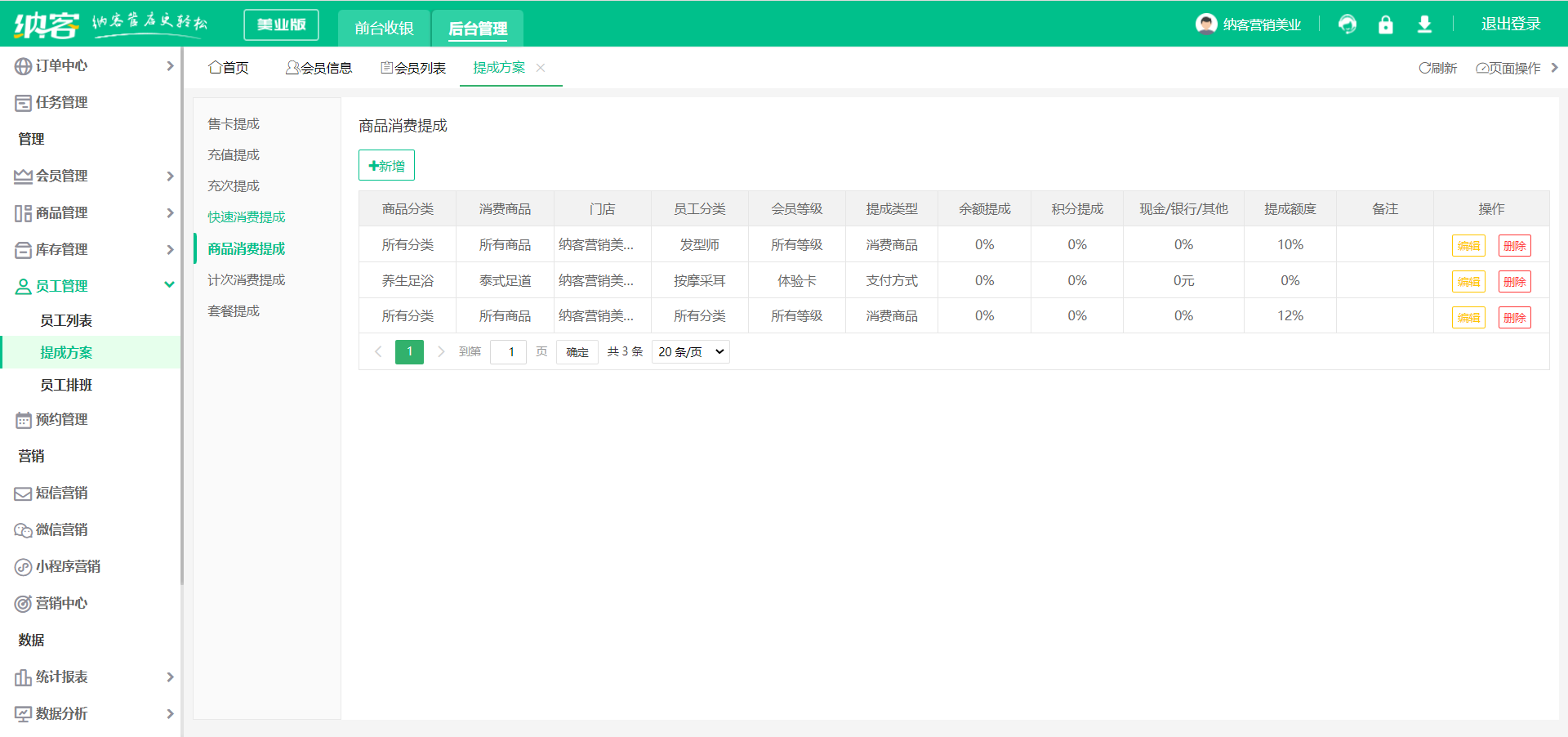Open 数据分析 in sidebar
Viewport: 1568px width, 737px height.
point(62,713)
